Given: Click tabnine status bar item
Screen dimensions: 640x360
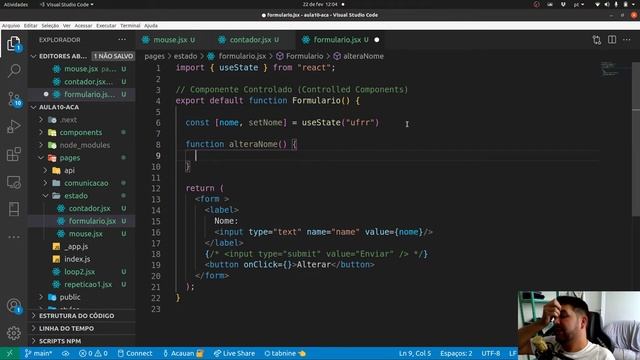Looking at the screenshot, I should (284, 353).
